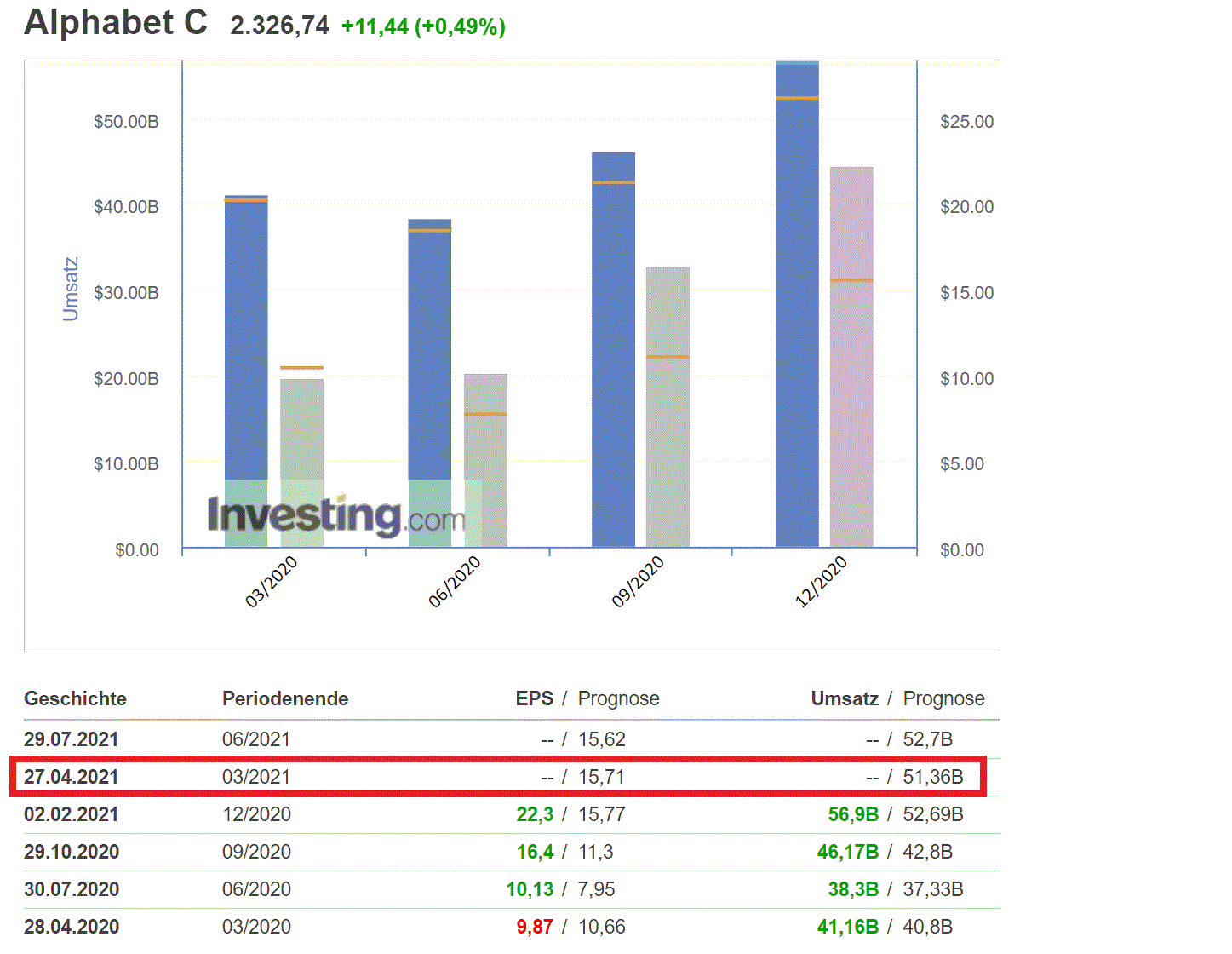
Task: Select the red EPS value 9,87
Action: click(535, 927)
